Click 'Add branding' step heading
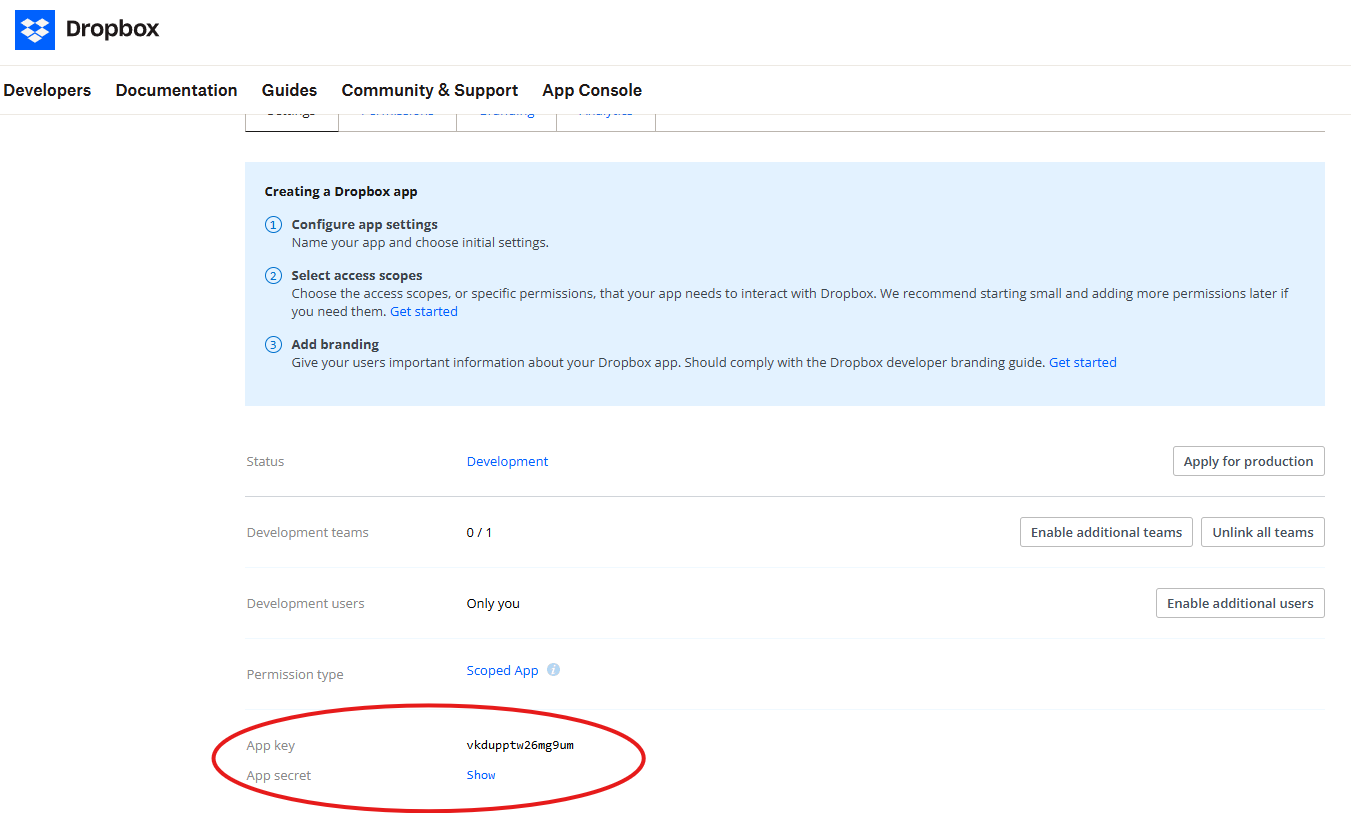Screen dimensions: 1351x813 tap(335, 344)
